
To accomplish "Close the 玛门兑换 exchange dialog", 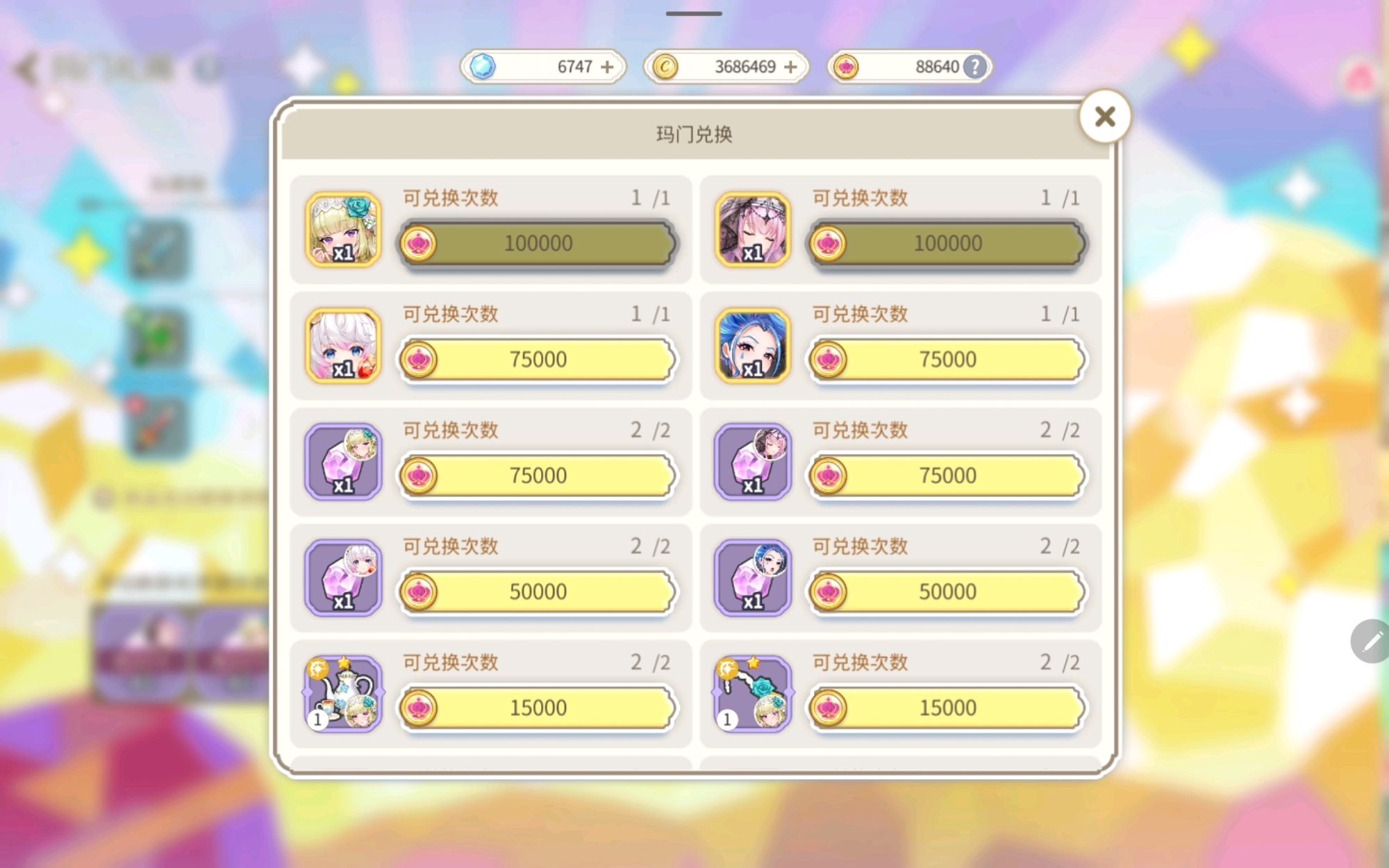I will 1105,117.
